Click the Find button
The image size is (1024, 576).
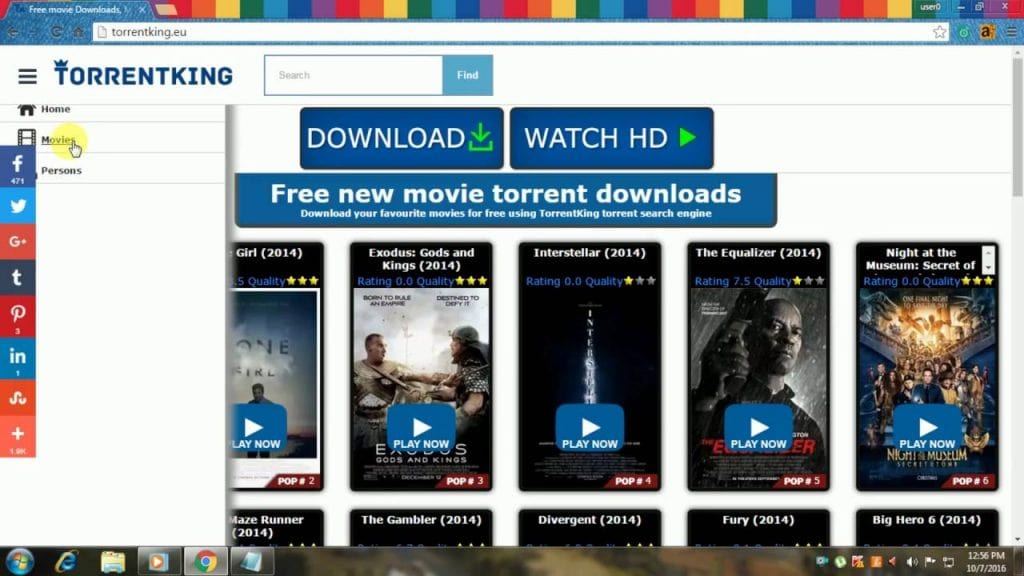click(468, 75)
